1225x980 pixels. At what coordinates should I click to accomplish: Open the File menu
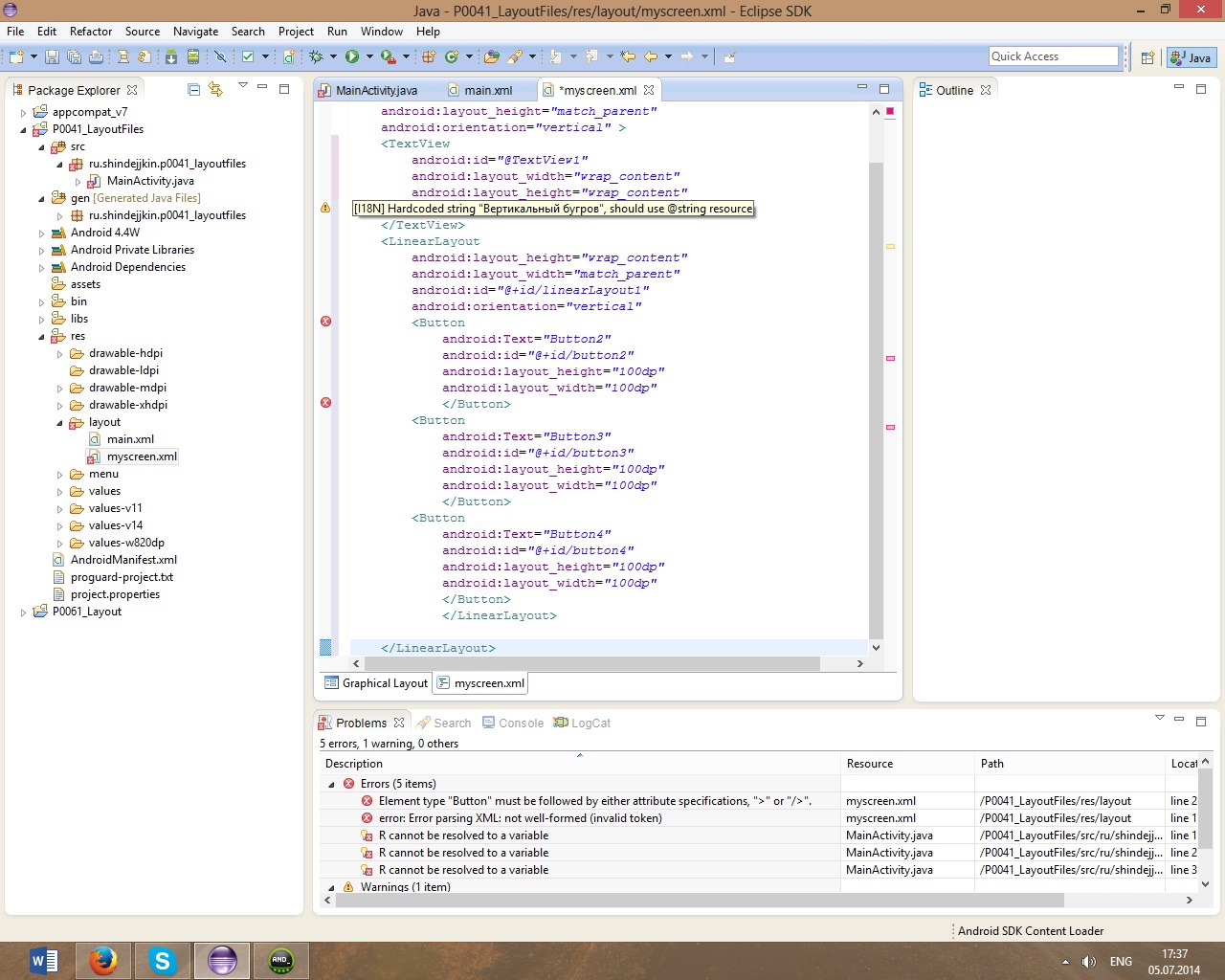(x=15, y=32)
